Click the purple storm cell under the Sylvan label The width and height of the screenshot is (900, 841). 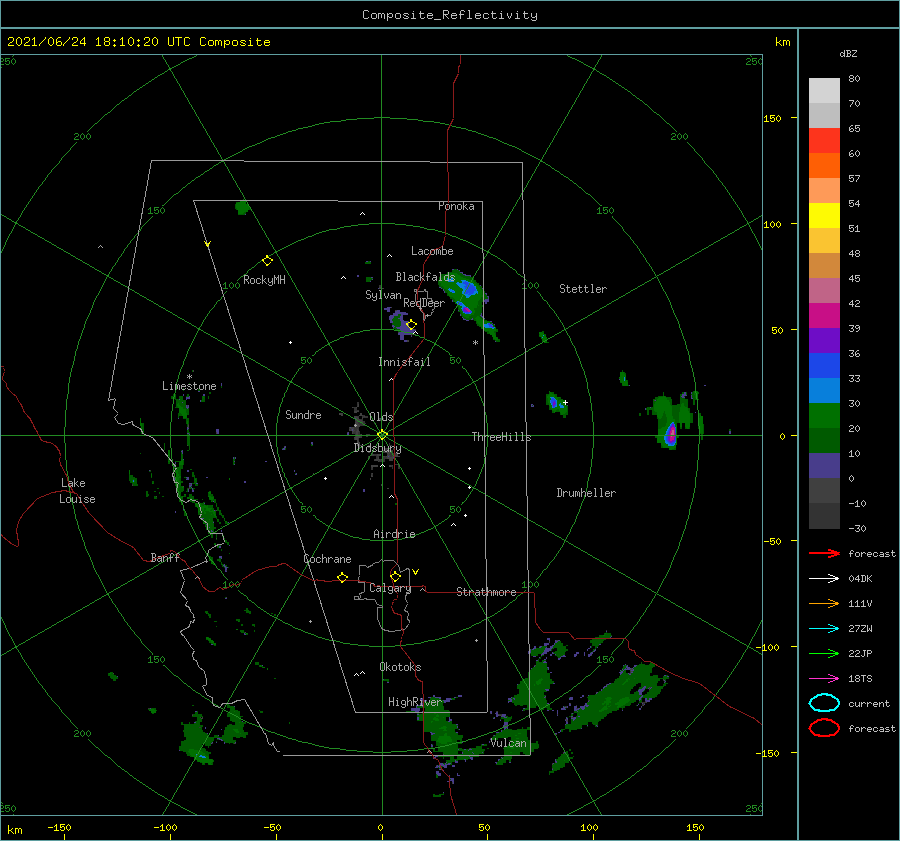(x=401, y=323)
